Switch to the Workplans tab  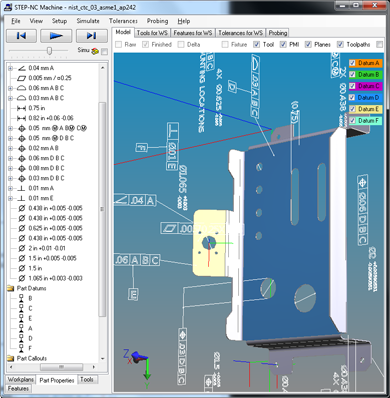click(x=21, y=380)
